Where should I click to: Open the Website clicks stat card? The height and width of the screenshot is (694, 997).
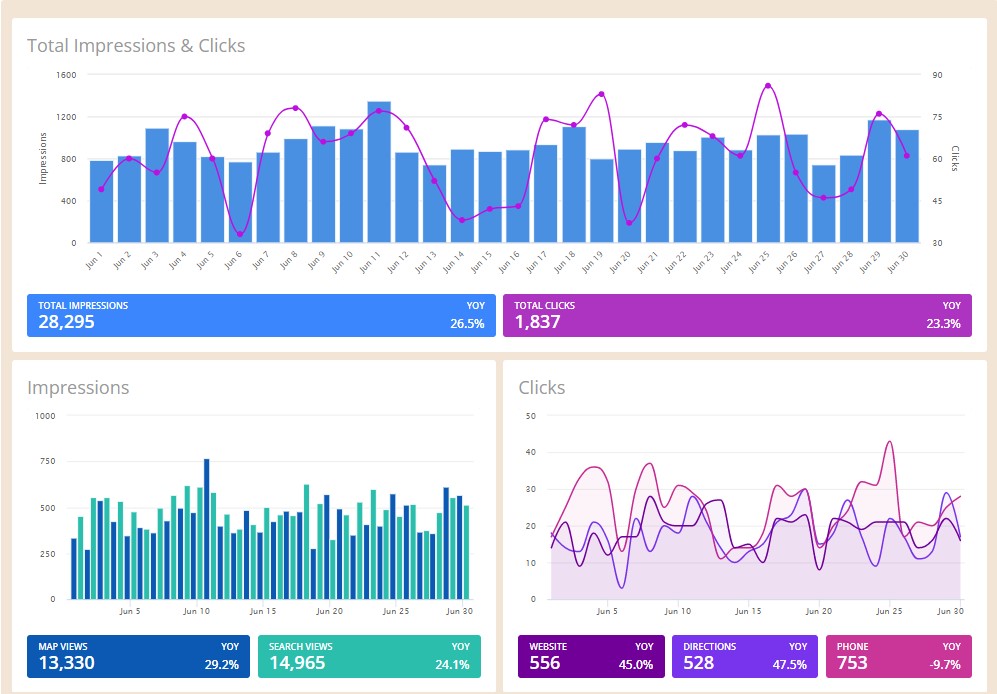(x=590, y=656)
